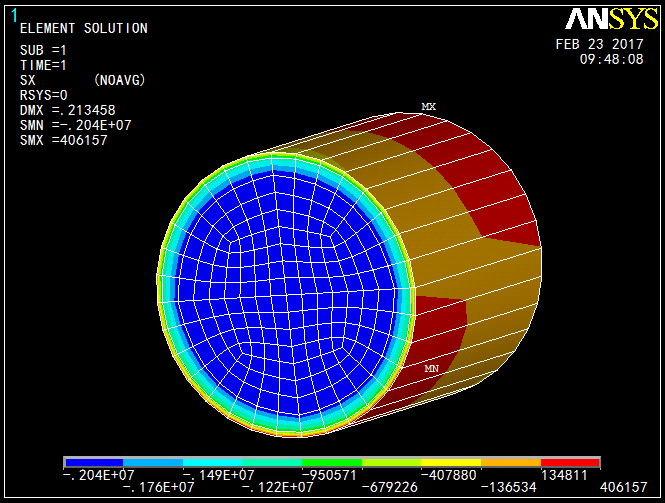Pick the orange legend color band
The height and width of the screenshot is (503, 665).
point(511,463)
